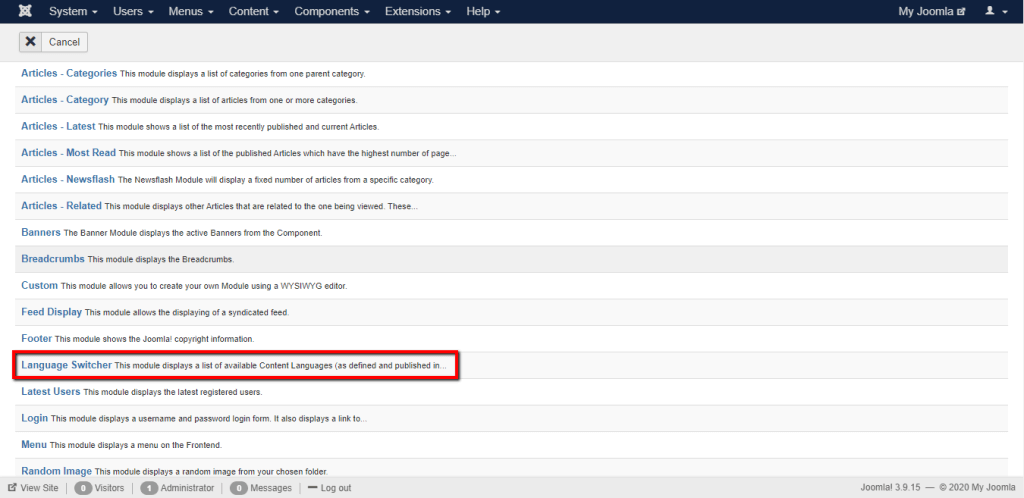Open the Users dropdown menu
The width and height of the screenshot is (1024, 498).
(x=133, y=11)
